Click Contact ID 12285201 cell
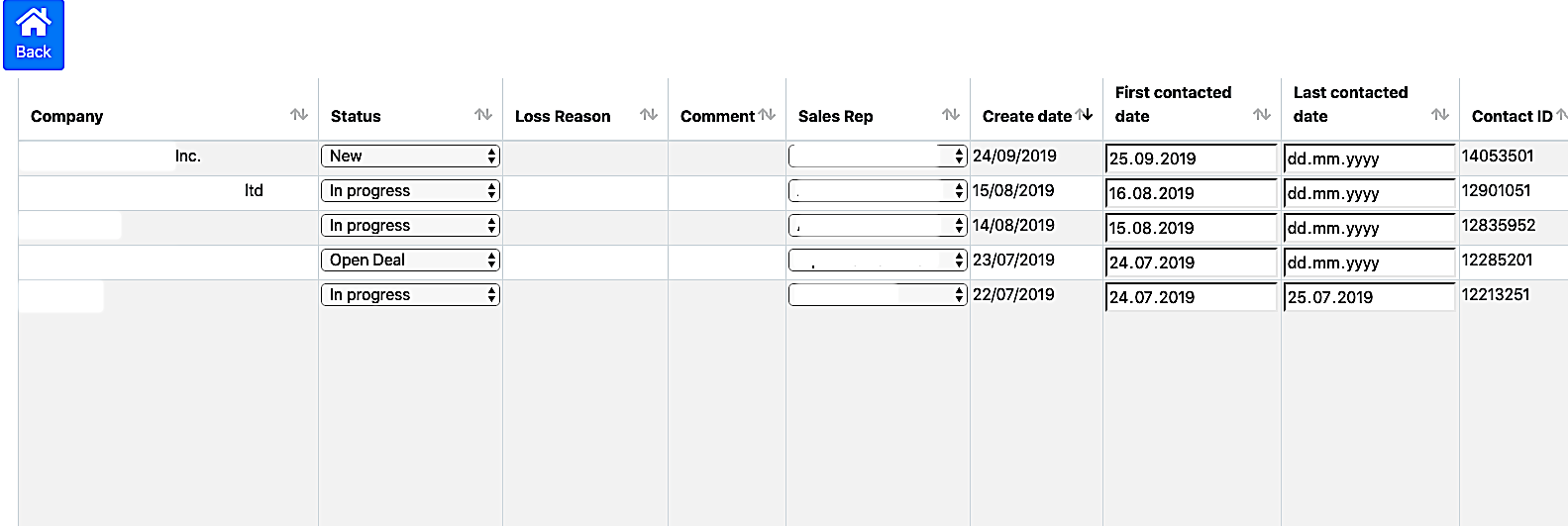 pos(1498,261)
